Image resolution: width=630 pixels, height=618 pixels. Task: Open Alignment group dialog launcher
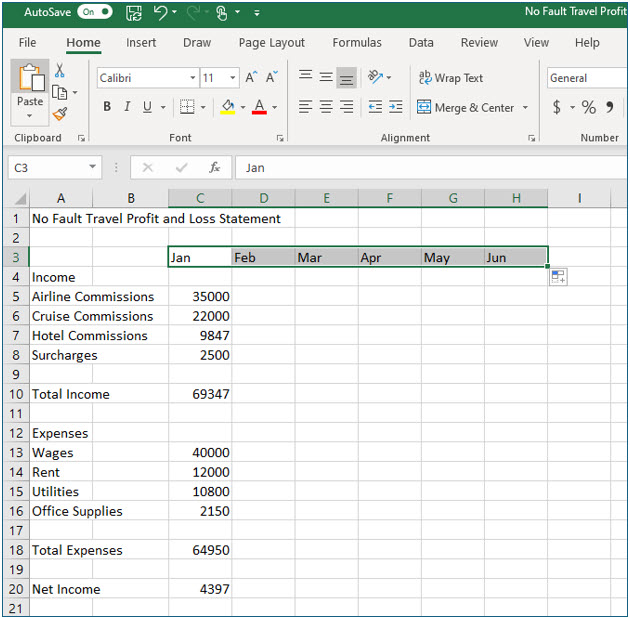pos(532,138)
